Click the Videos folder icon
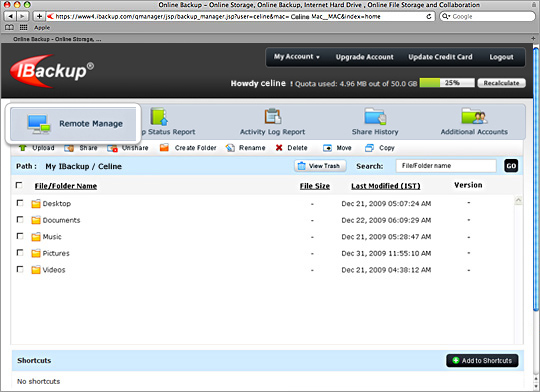 [36, 270]
